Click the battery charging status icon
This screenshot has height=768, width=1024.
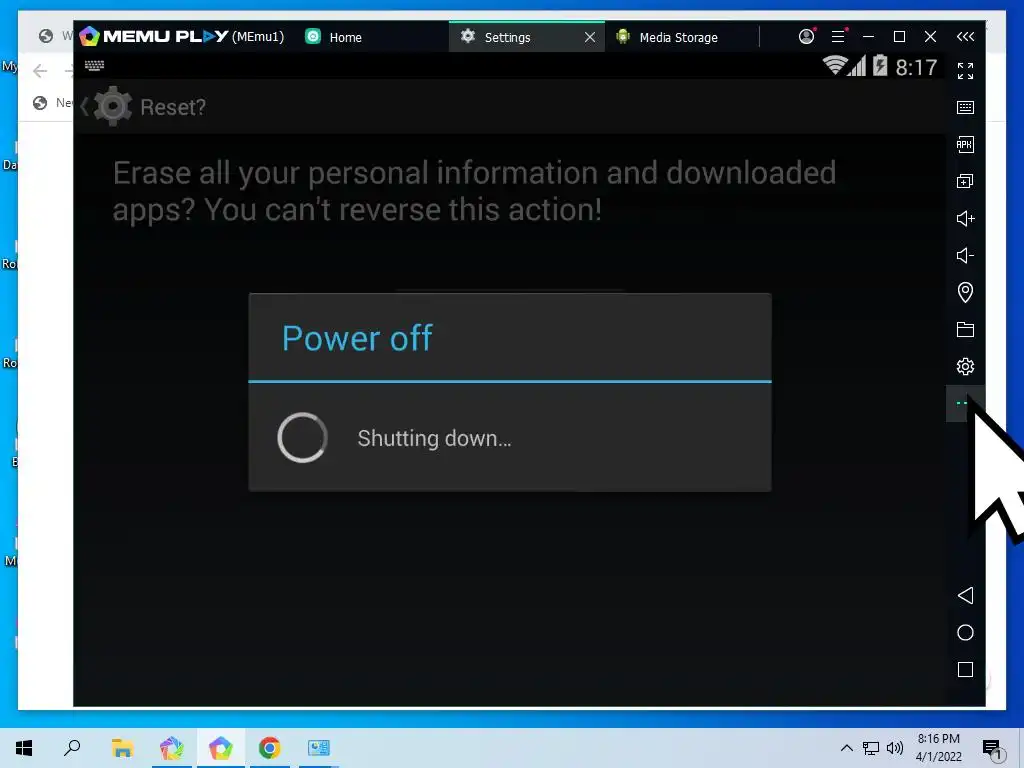tap(880, 65)
